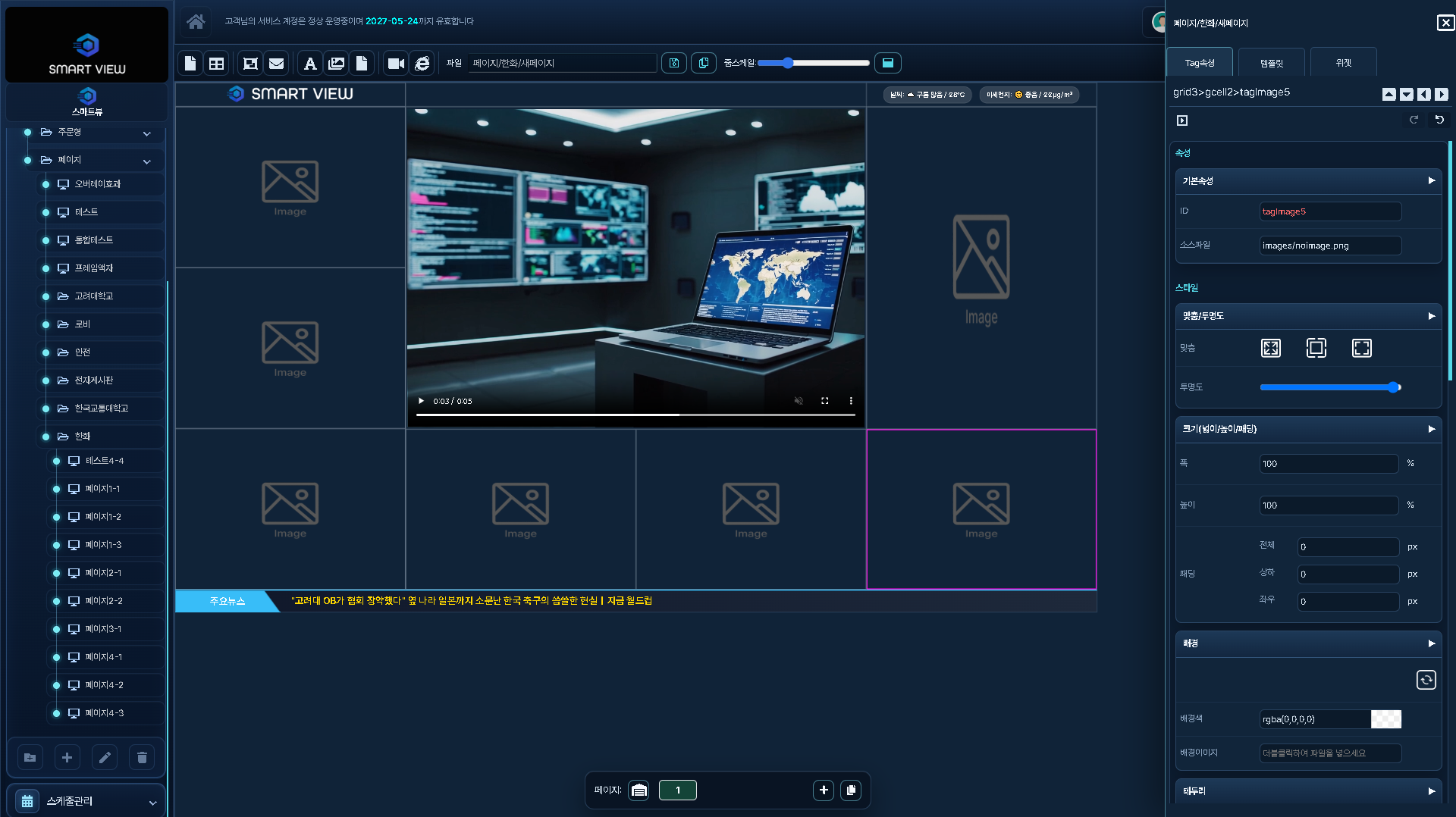Toggle fullscreen on the canvas video
Screen dimensions: 1456x817
point(825,401)
